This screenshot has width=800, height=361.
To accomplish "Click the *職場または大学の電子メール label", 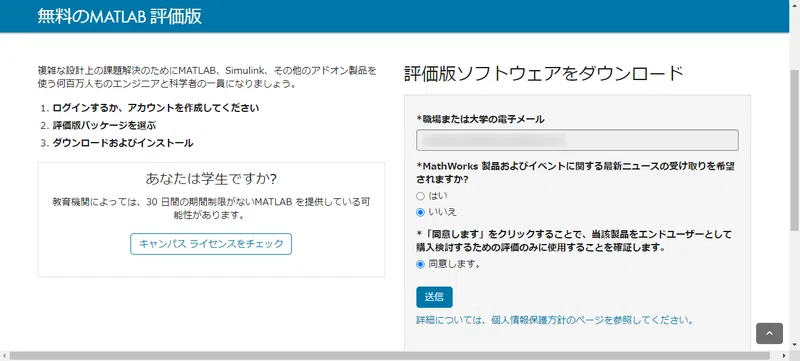I will (480, 119).
